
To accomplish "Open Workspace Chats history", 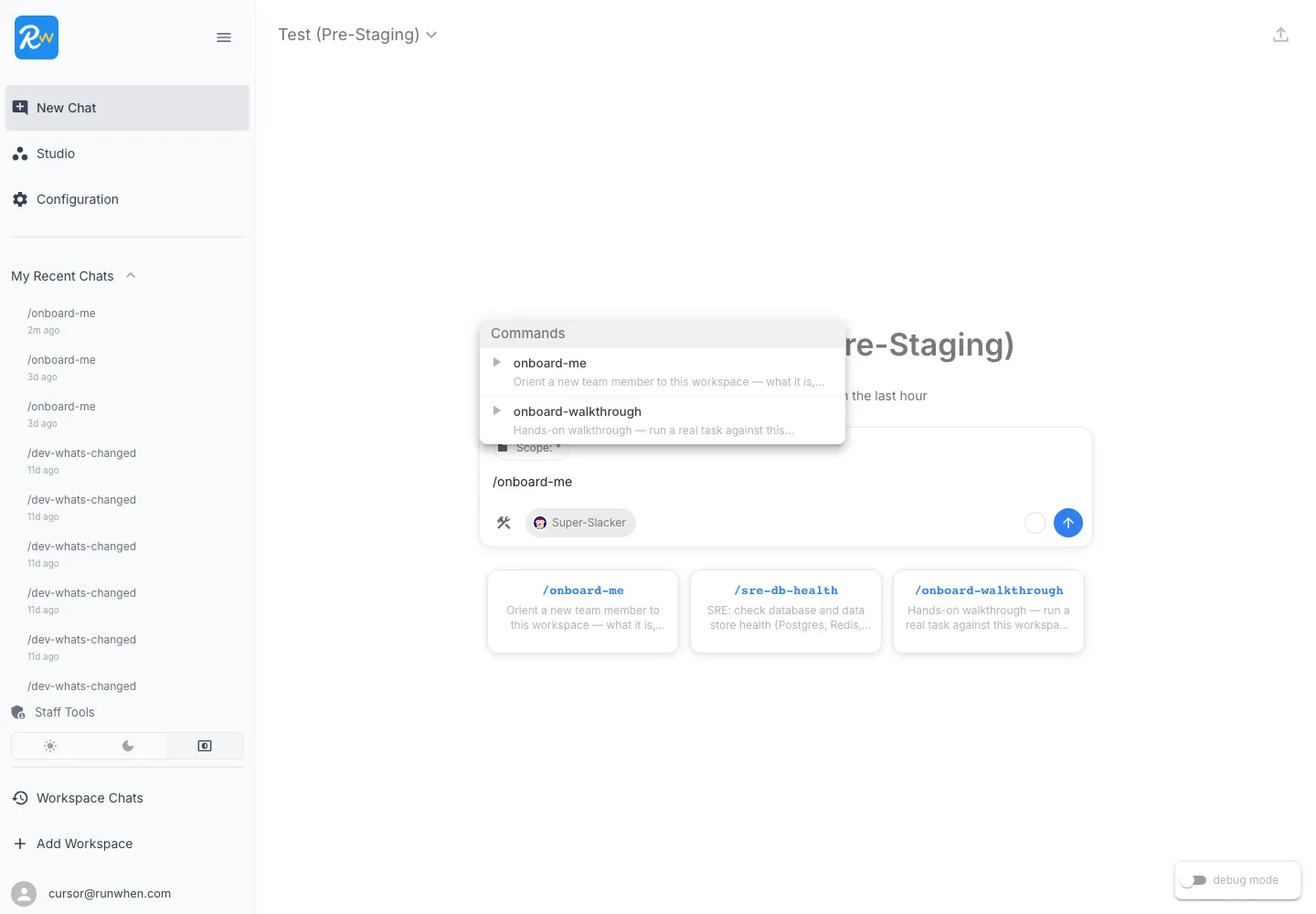I will [90, 798].
